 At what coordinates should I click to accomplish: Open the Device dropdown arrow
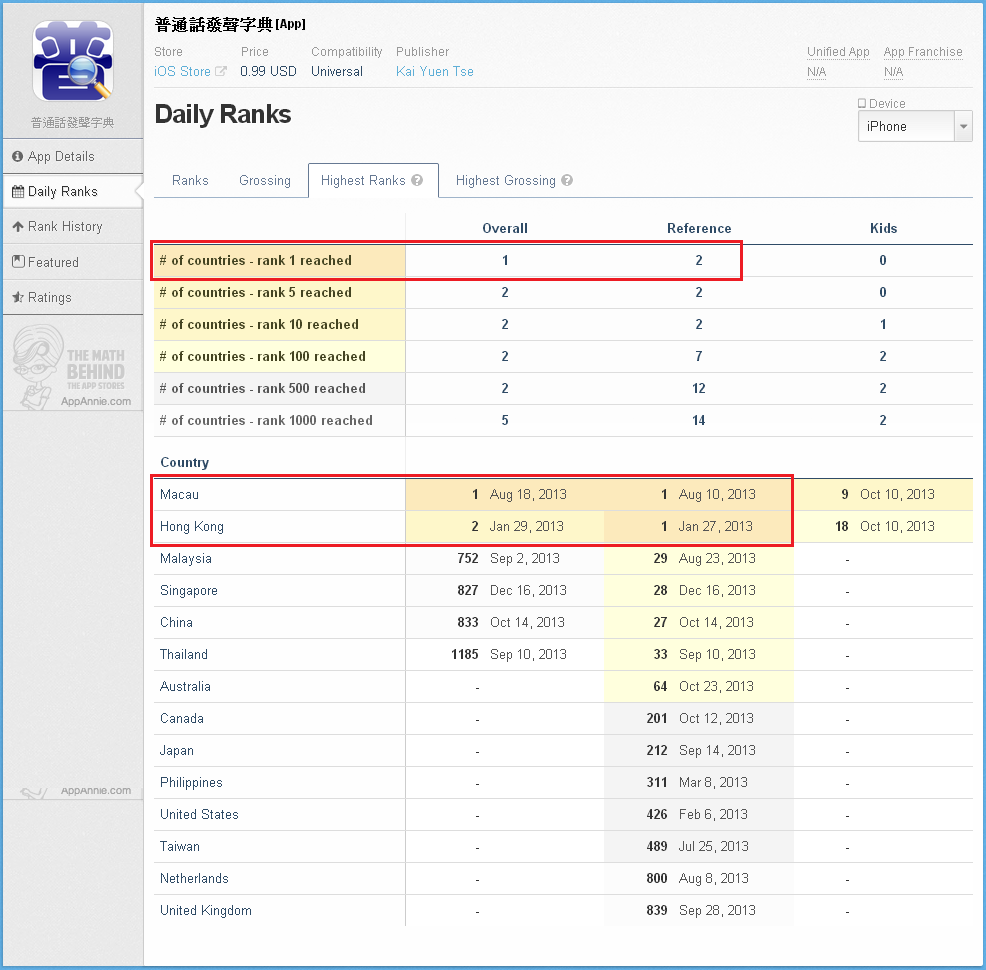coord(964,127)
